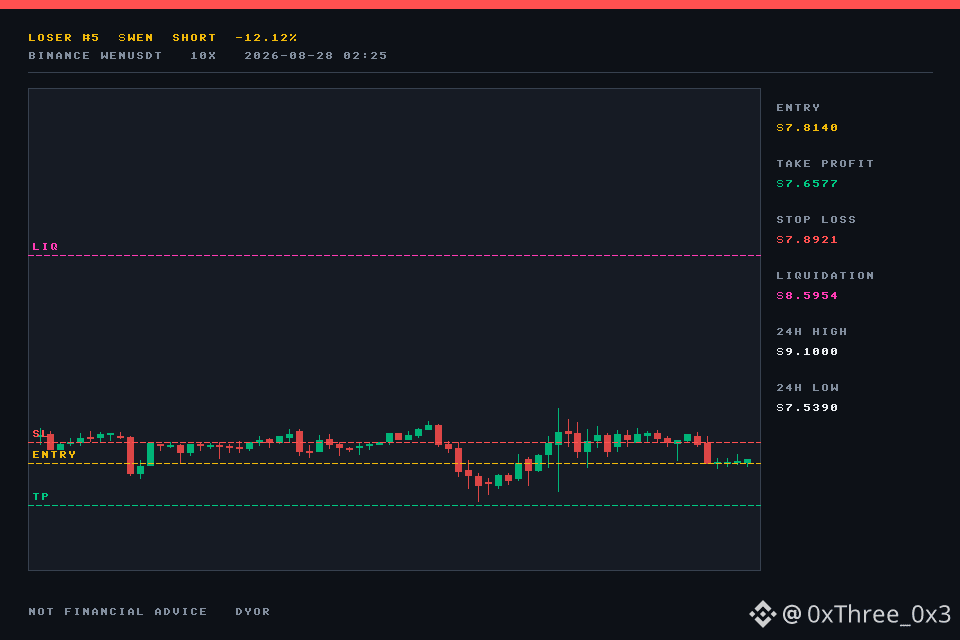Screen dimensions: 960x640
Task: Click the 24H HIGH heading
Action: coord(812,332)
